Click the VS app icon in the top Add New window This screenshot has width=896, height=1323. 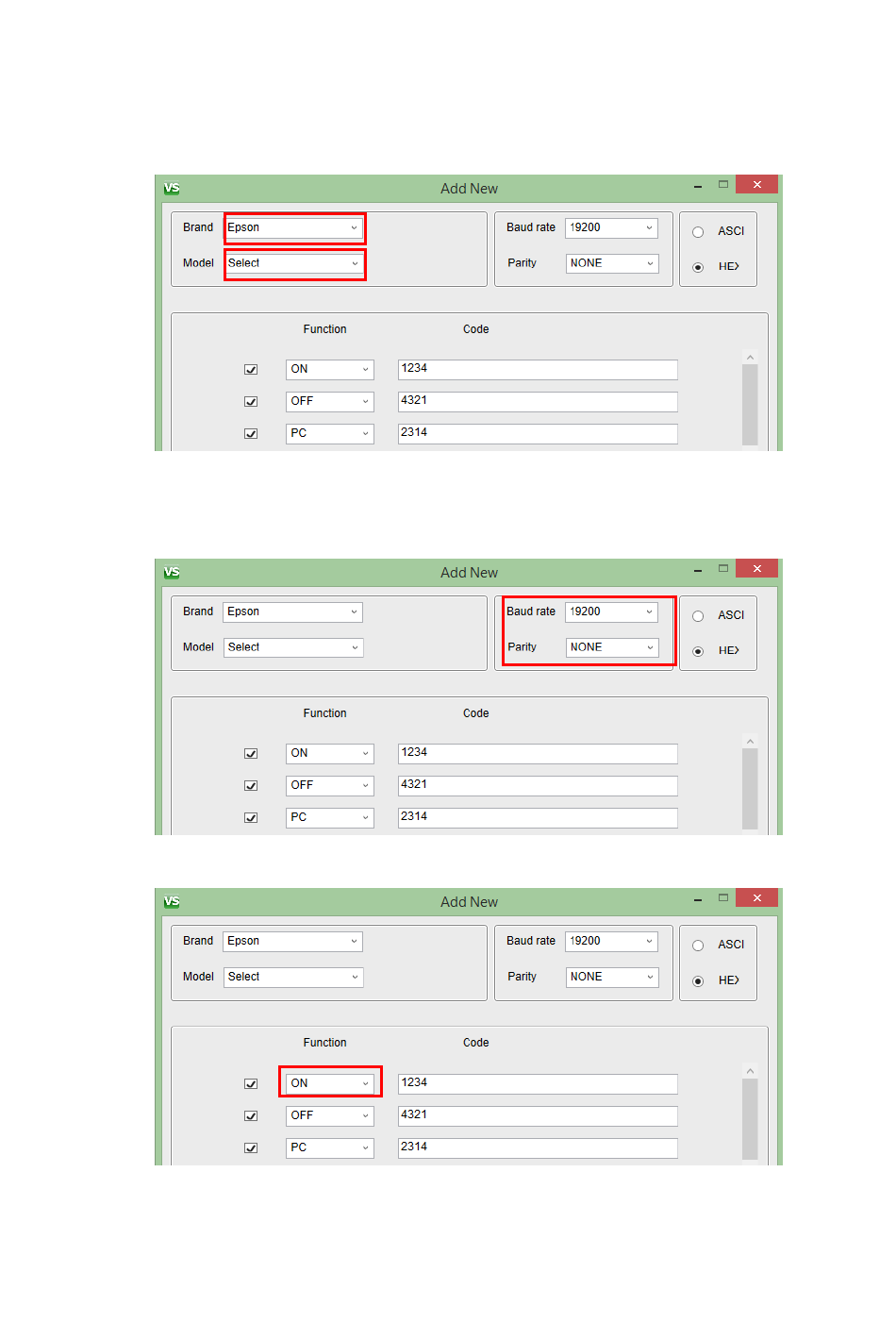[172, 188]
